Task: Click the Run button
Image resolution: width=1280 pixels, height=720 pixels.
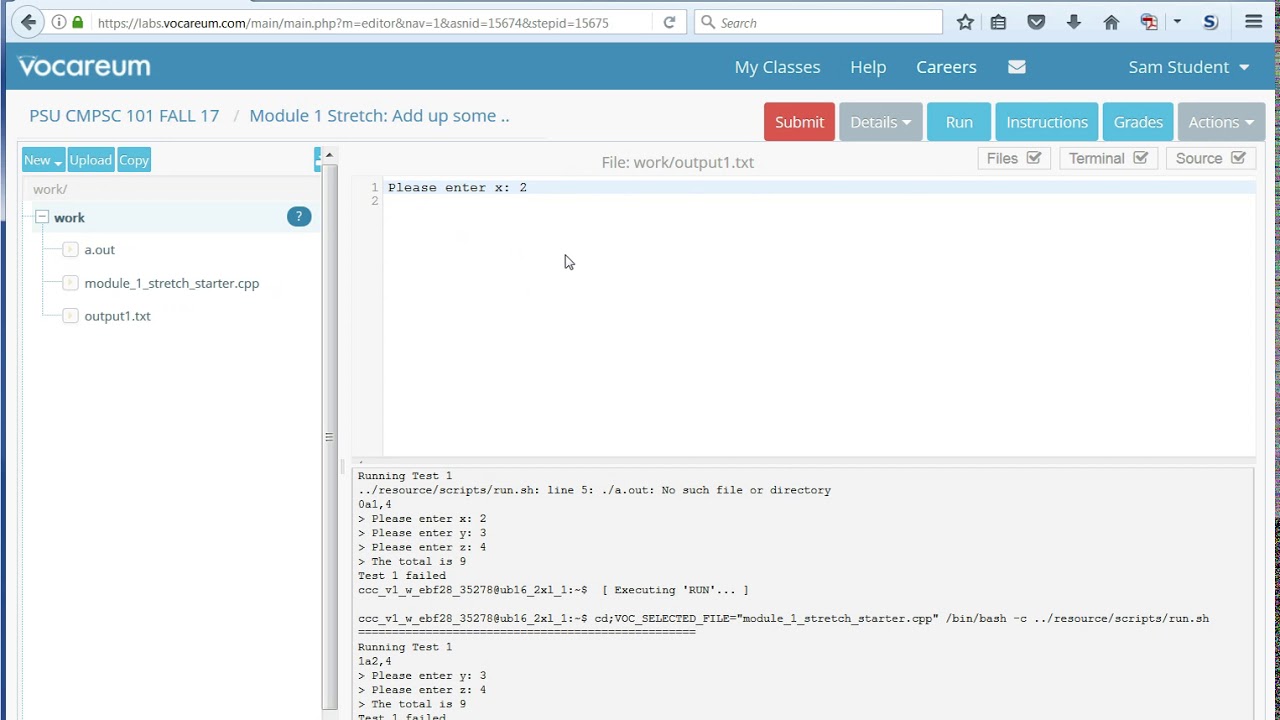Action: click(959, 122)
